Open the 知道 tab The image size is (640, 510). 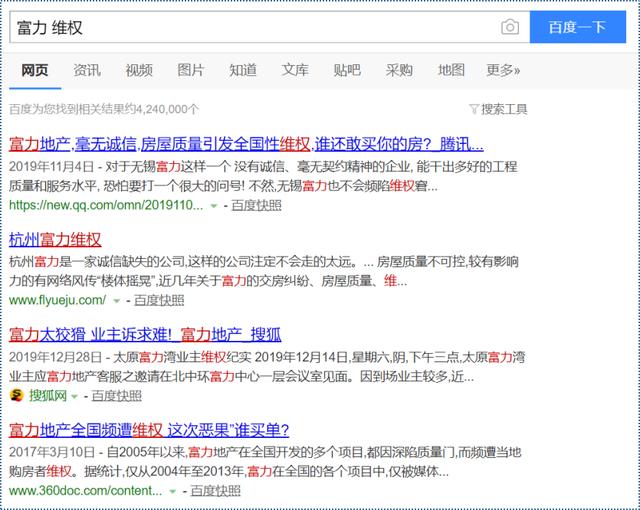[x=243, y=70]
